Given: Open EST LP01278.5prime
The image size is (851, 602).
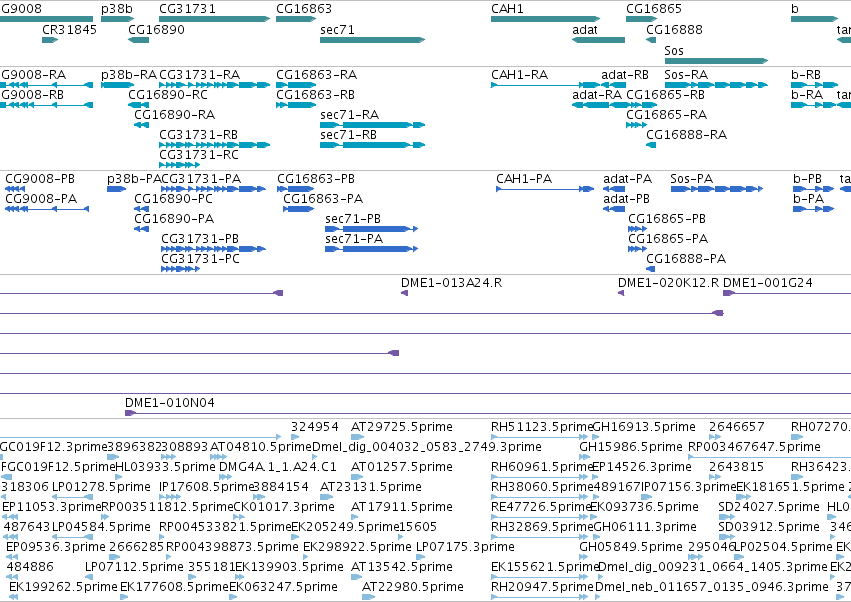Looking at the screenshot, I should tap(101, 486).
